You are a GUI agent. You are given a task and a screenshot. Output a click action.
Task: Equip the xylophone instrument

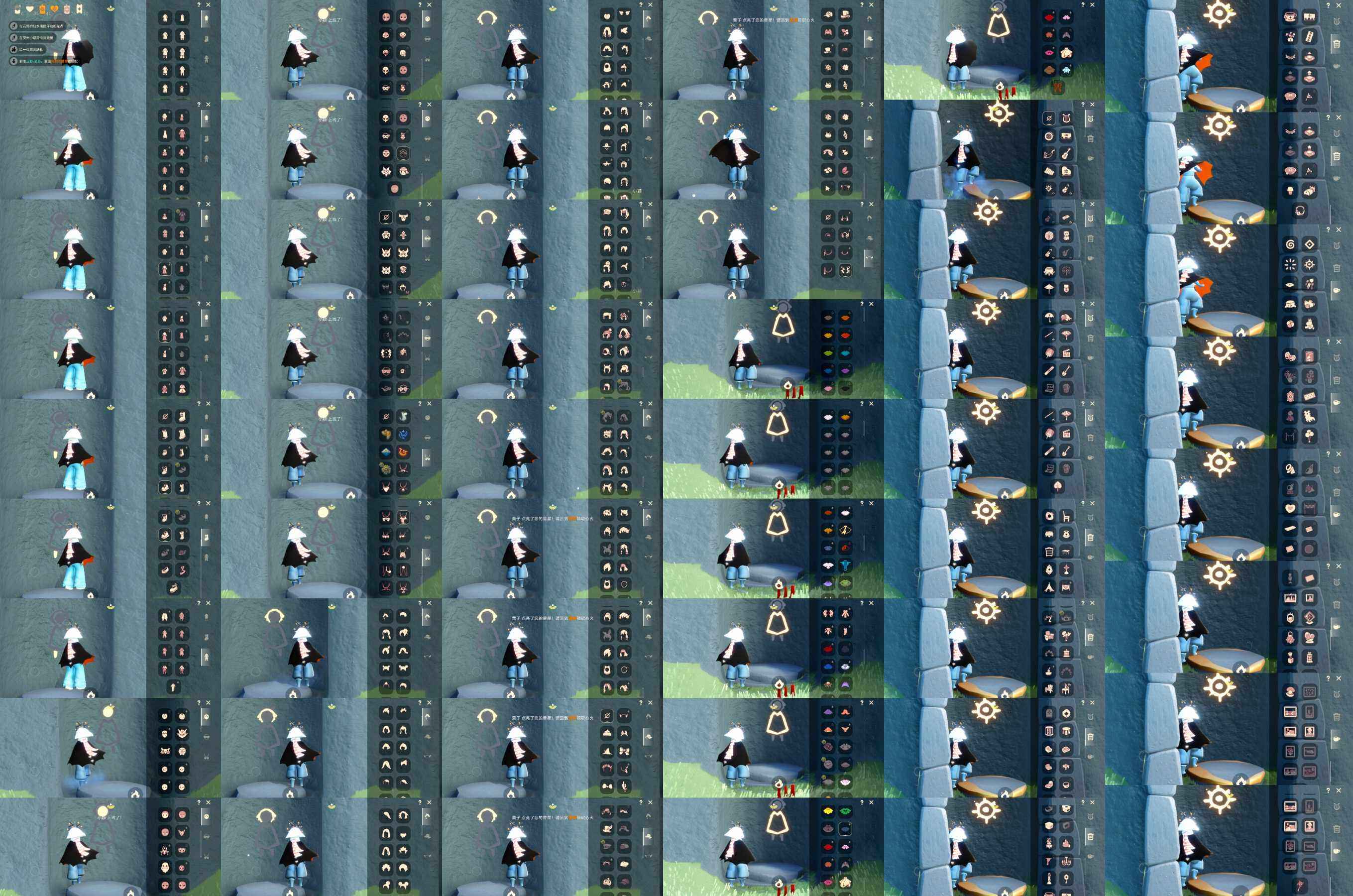1049,171
